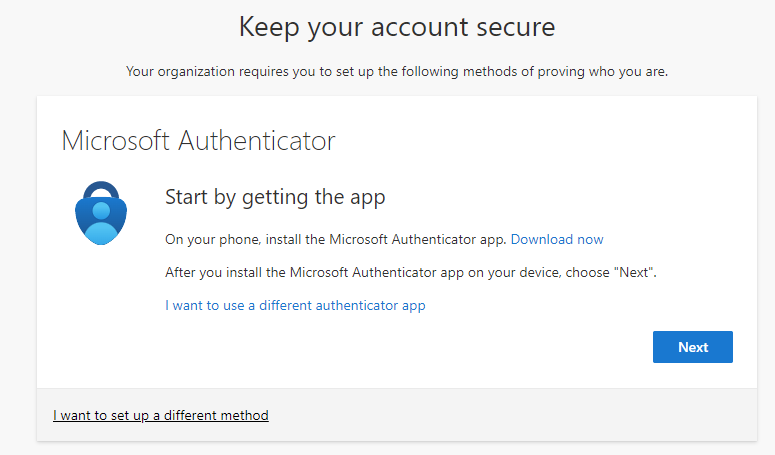This screenshot has width=775, height=455.
Task: Click the gray footer bar beside the different method link
Action: [x=512, y=415]
